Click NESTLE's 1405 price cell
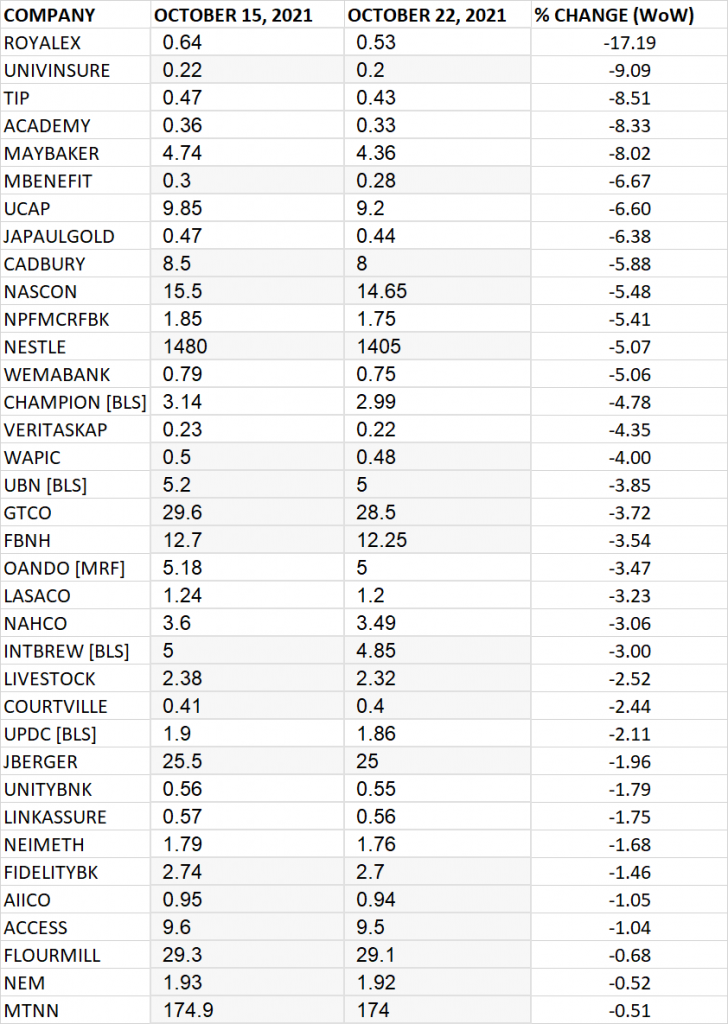728x1024 pixels. click(437, 346)
